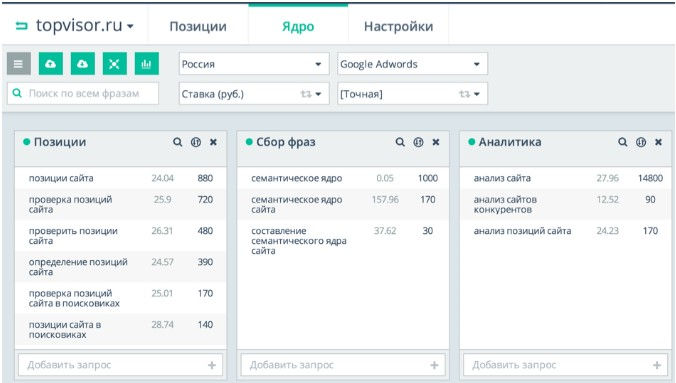Click the 24.04 bid value
Image resolution: width=676 pixels, height=383 pixels.
pos(162,178)
